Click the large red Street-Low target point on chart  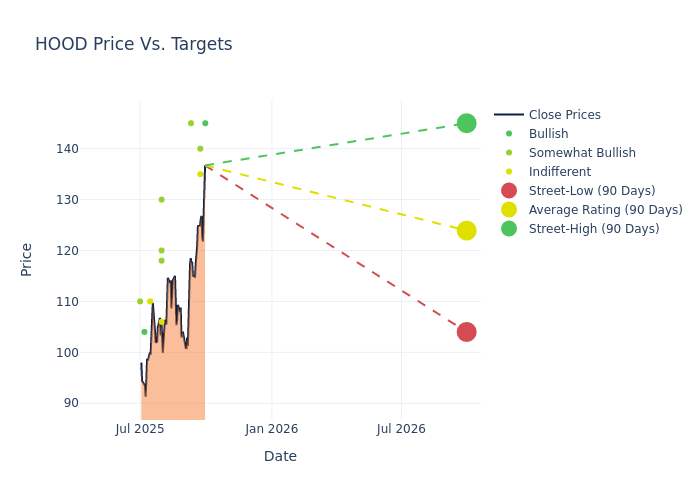[x=466, y=332]
